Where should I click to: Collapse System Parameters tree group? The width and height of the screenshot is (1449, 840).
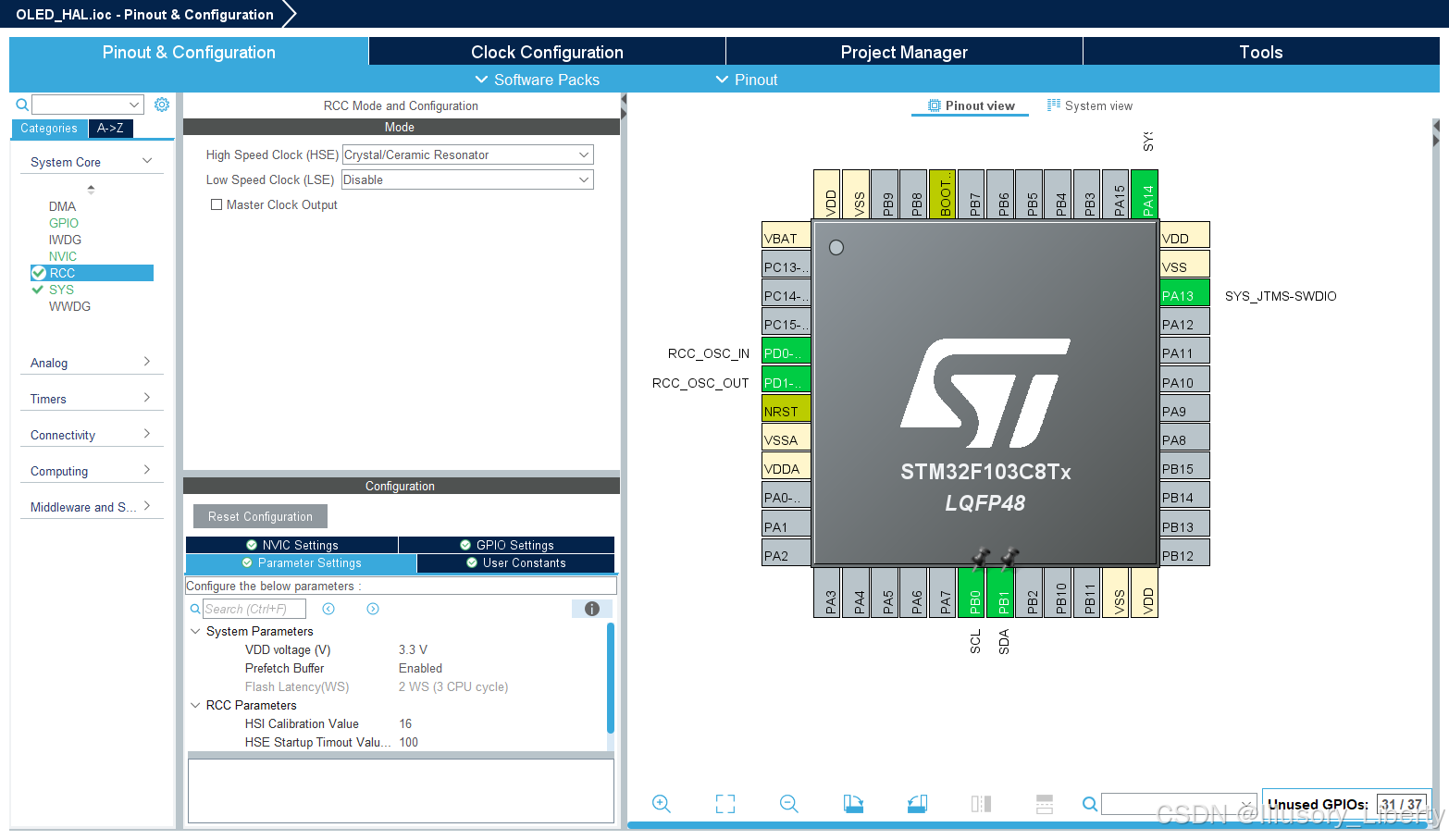point(195,631)
